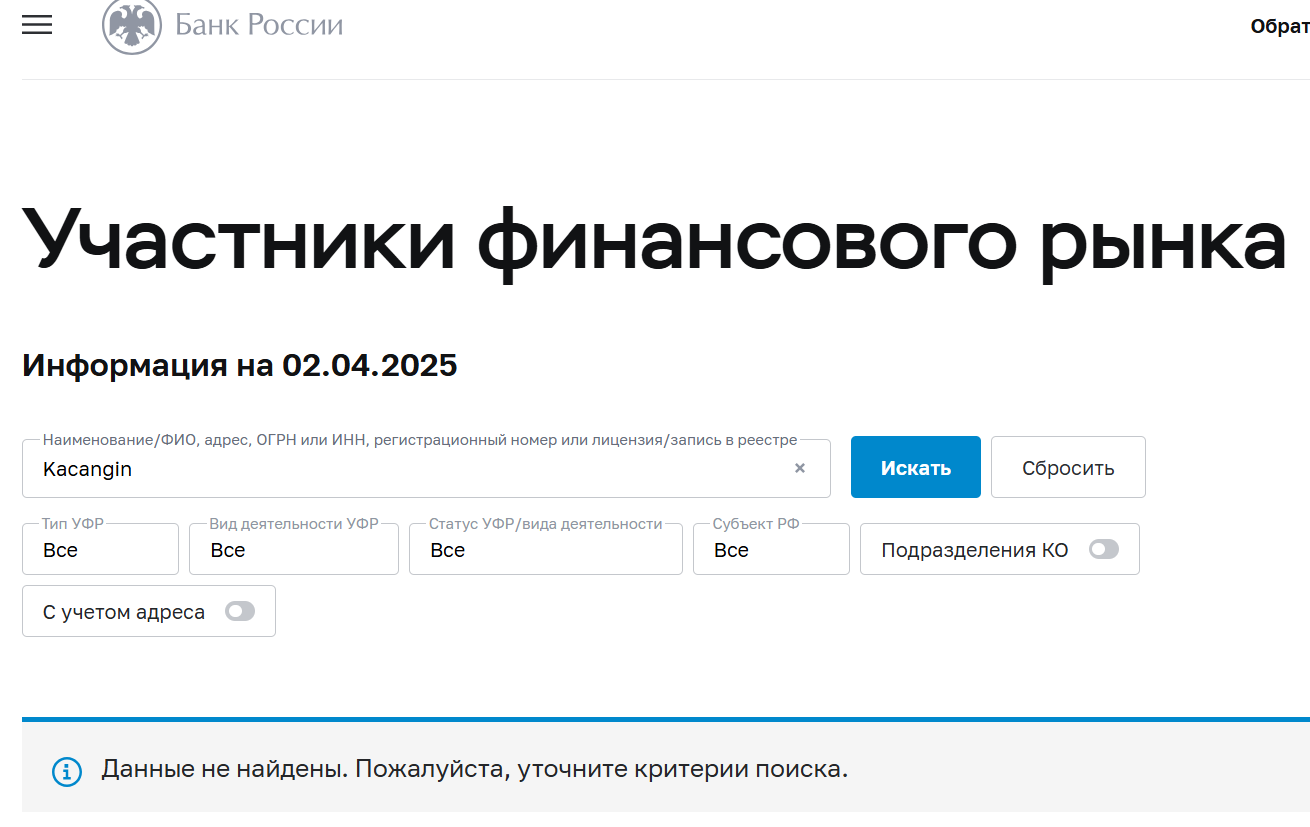
Task: Click the Сбросить reset button
Action: pyautogui.click(x=1068, y=467)
